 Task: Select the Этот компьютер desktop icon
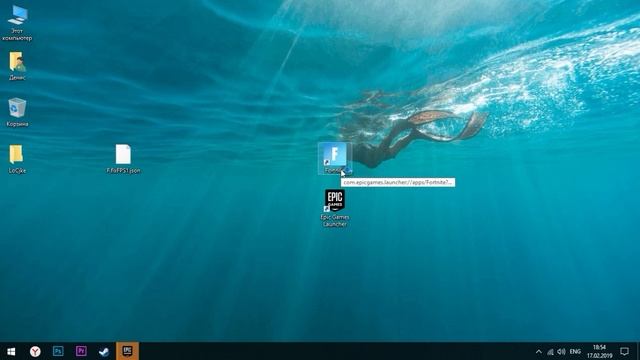(17, 23)
